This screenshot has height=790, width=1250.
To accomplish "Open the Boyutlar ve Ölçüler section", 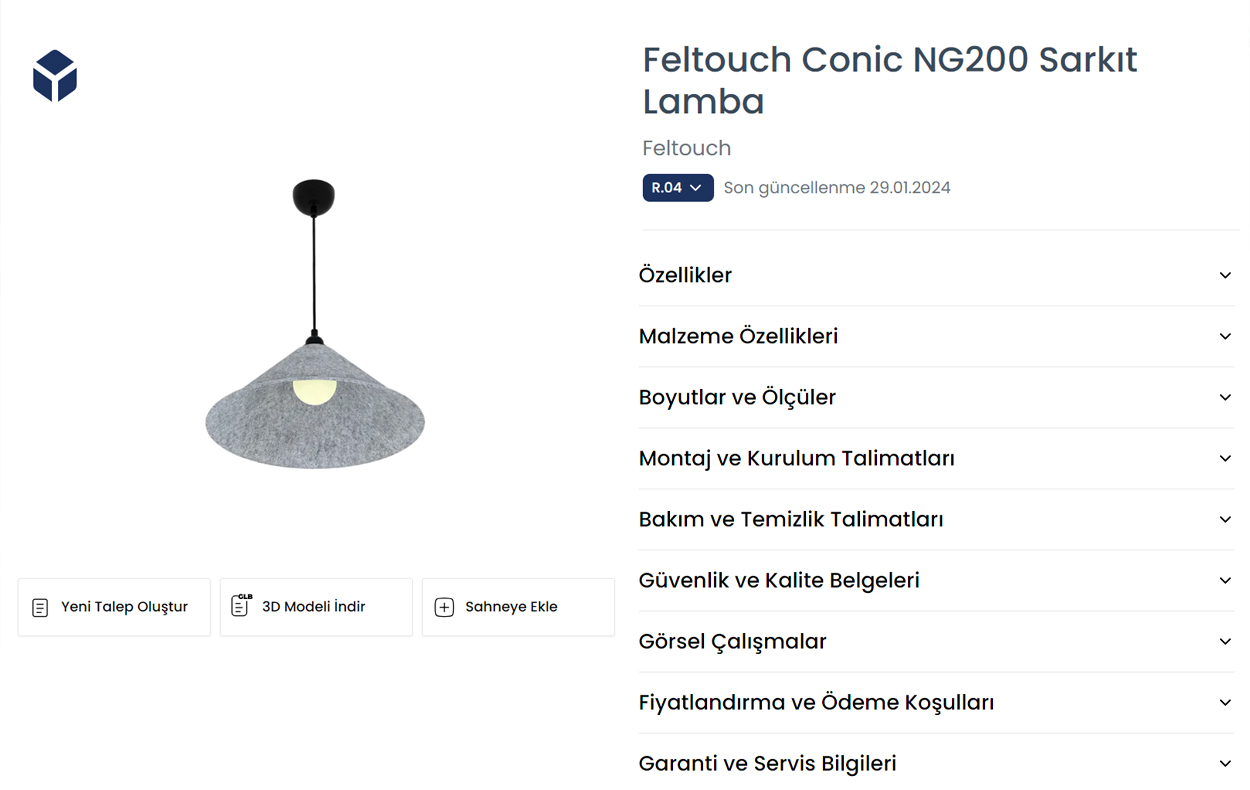I will pos(737,397).
